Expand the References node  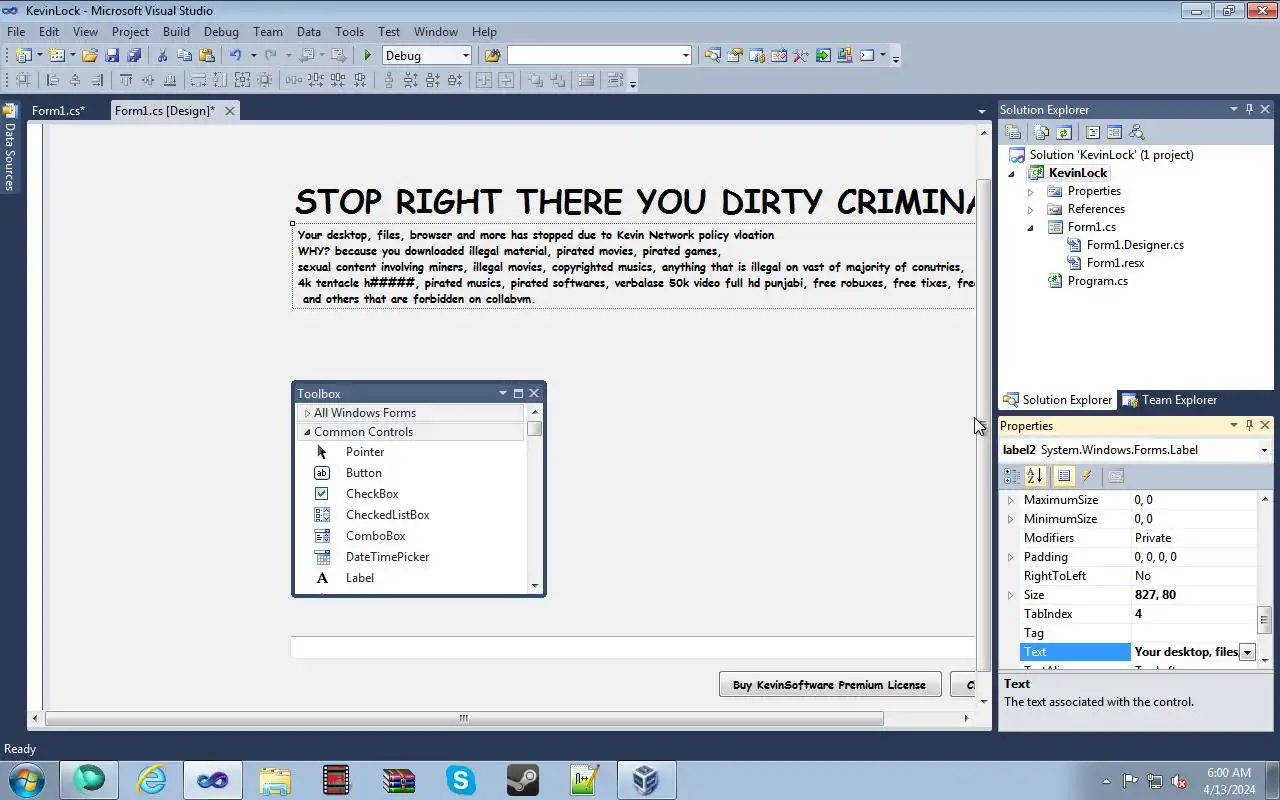click(1031, 209)
